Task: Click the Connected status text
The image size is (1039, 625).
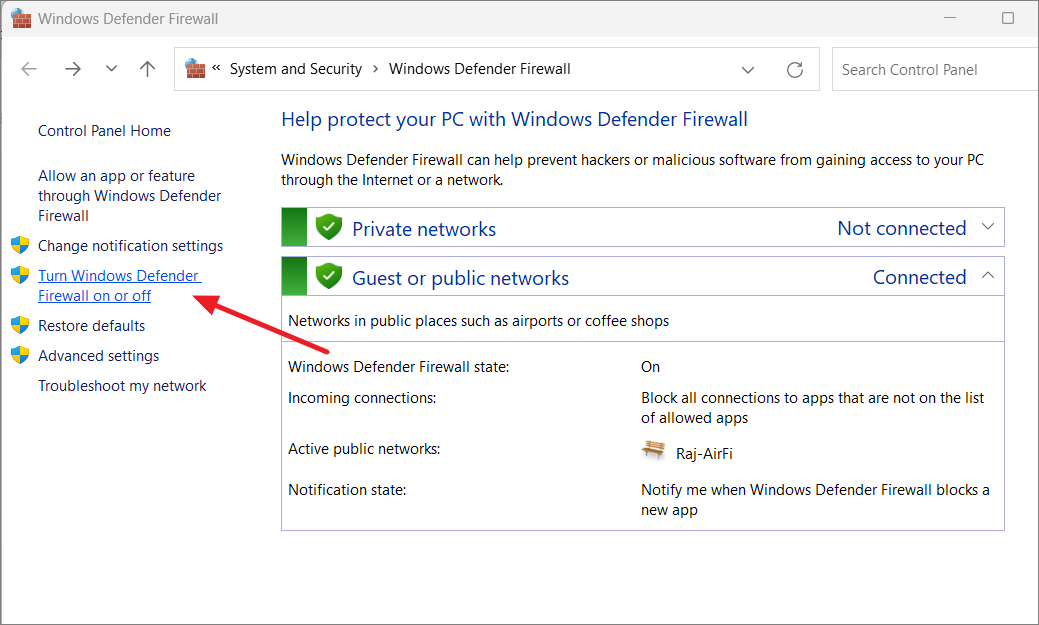Action: pyautogui.click(x=920, y=277)
